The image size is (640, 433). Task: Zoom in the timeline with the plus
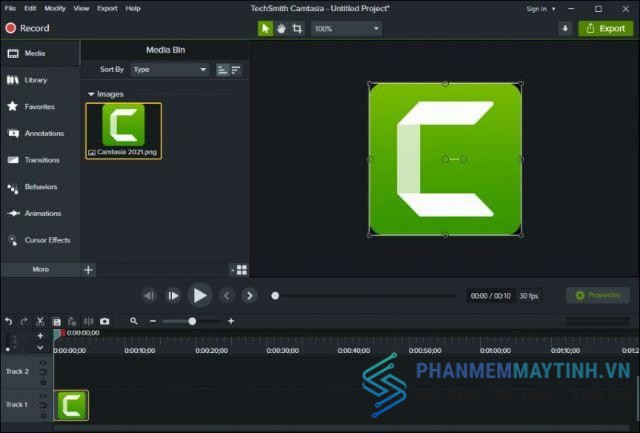[x=231, y=321]
